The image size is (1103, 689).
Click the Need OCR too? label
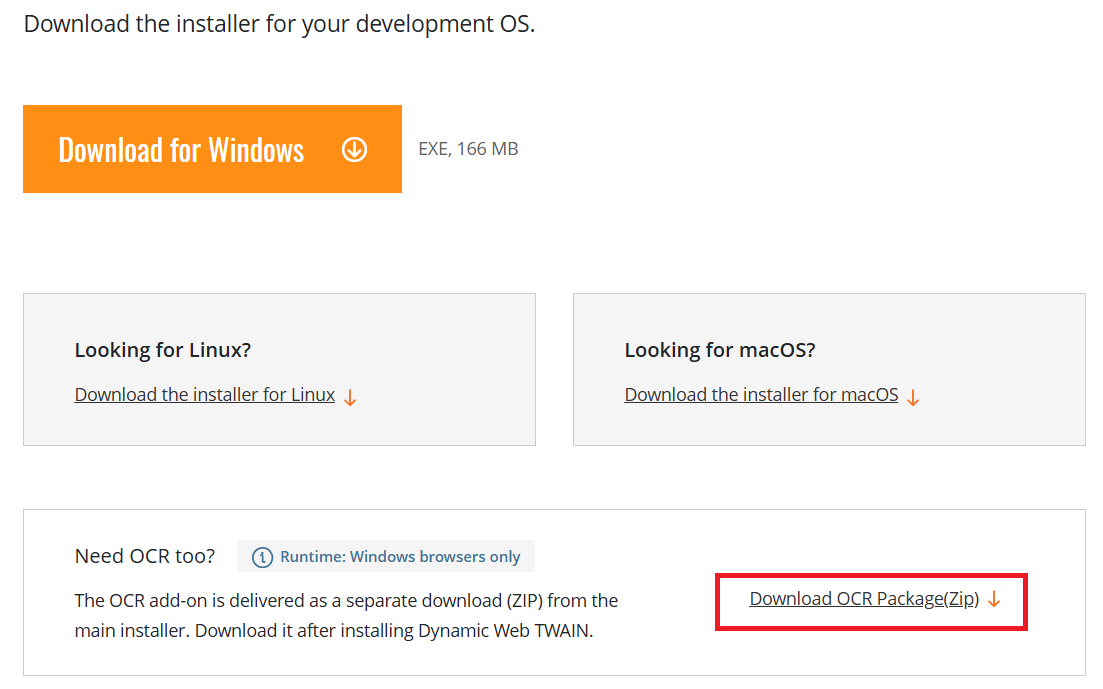[145, 556]
